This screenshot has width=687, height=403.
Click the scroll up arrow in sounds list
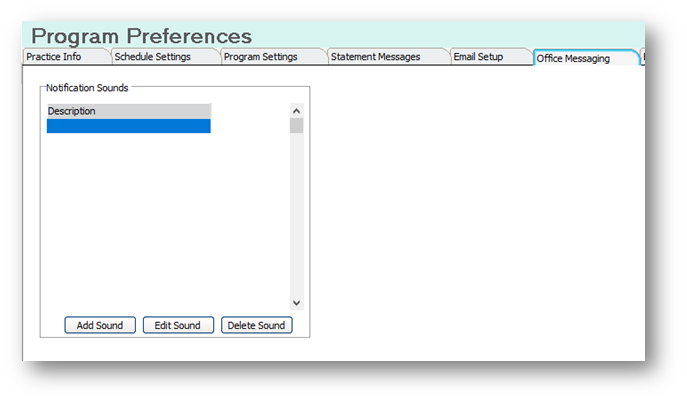coord(296,110)
